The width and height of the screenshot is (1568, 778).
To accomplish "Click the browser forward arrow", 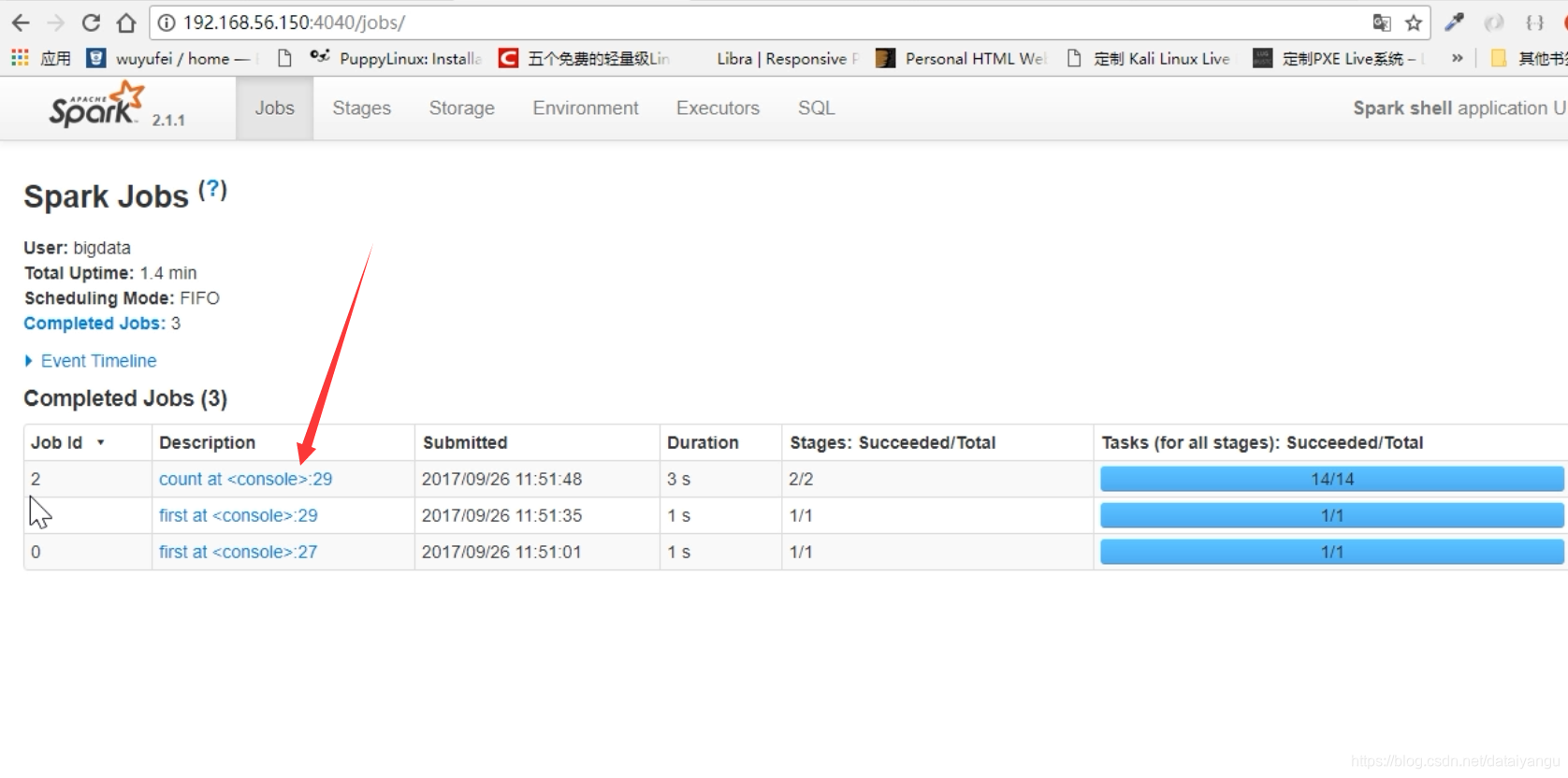I will tap(56, 22).
